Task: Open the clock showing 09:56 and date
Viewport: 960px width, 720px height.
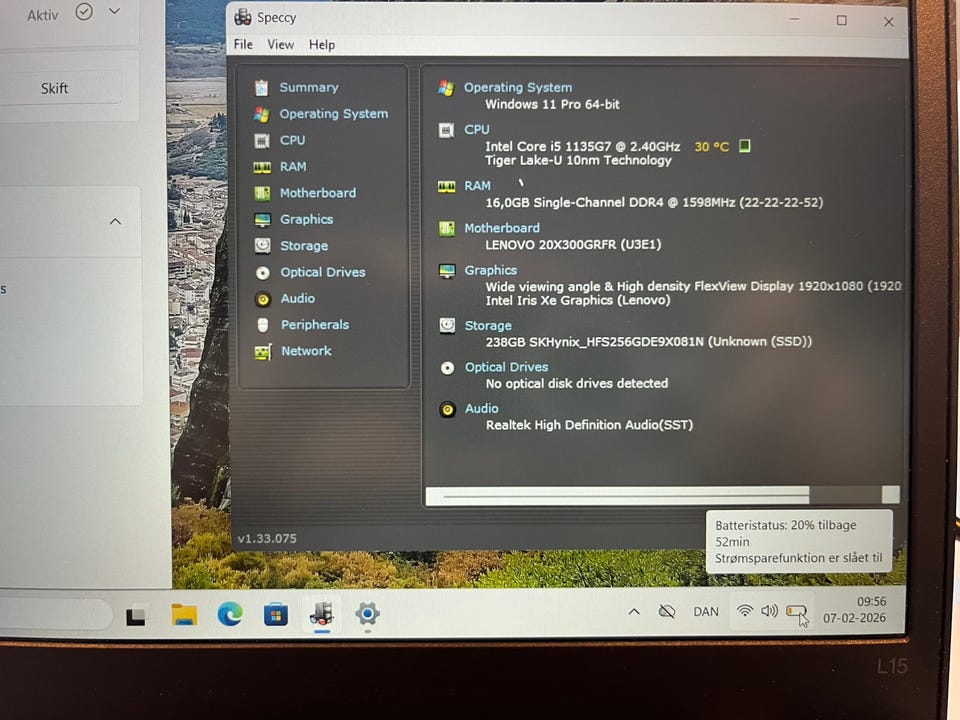Action: point(854,610)
